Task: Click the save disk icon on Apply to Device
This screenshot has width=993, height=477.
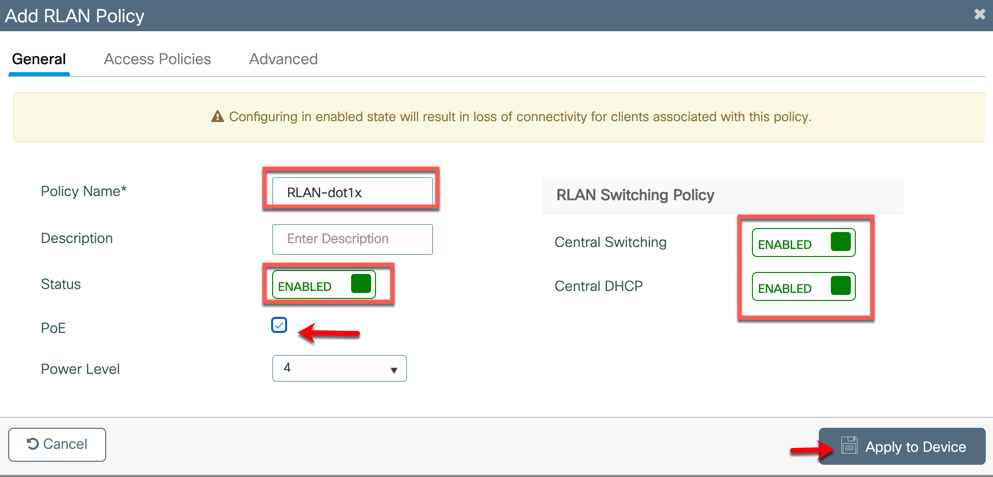Action: click(849, 446)
